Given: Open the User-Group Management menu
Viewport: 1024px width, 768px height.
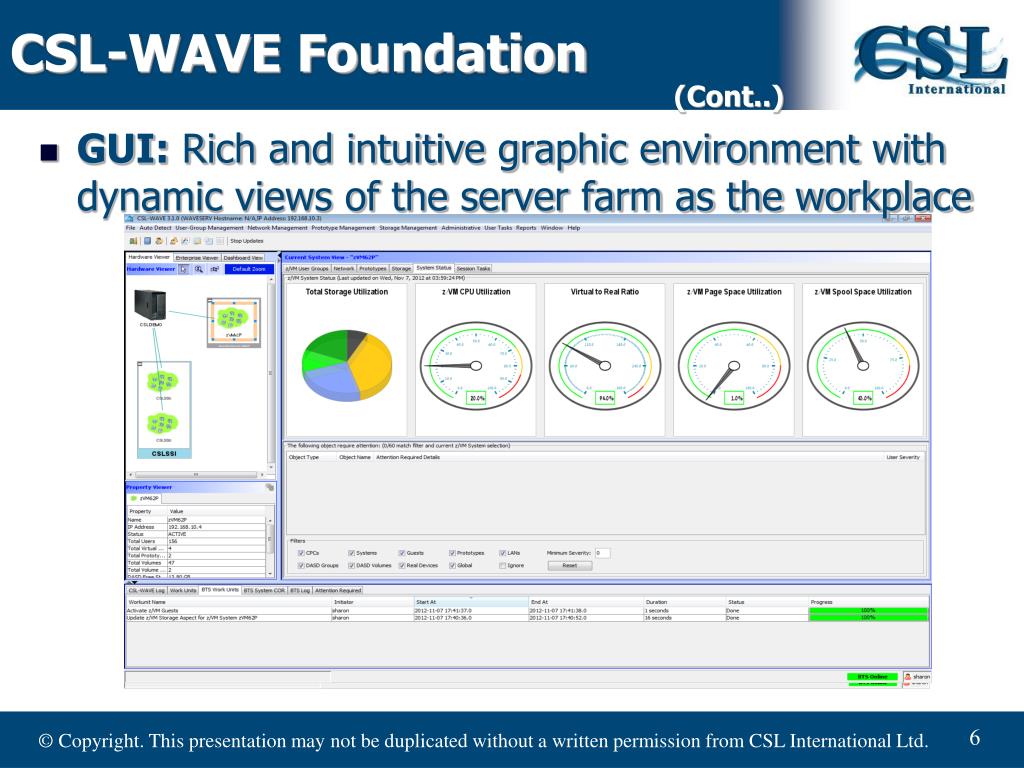Looking at the screenshot, I should 209,228.
